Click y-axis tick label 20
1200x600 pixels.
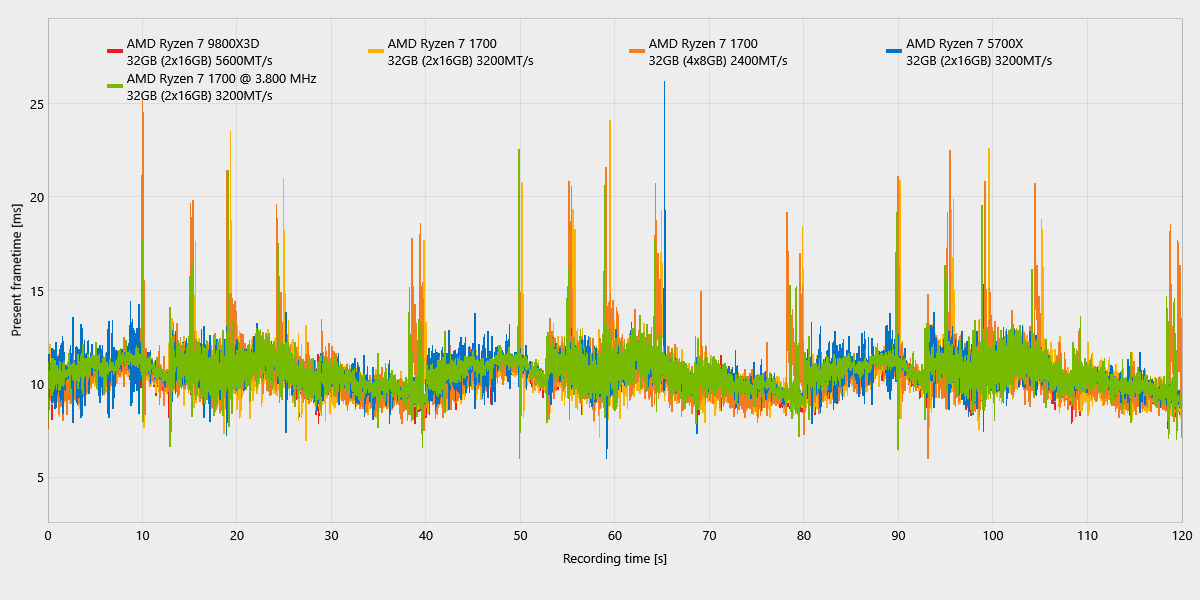36,197
